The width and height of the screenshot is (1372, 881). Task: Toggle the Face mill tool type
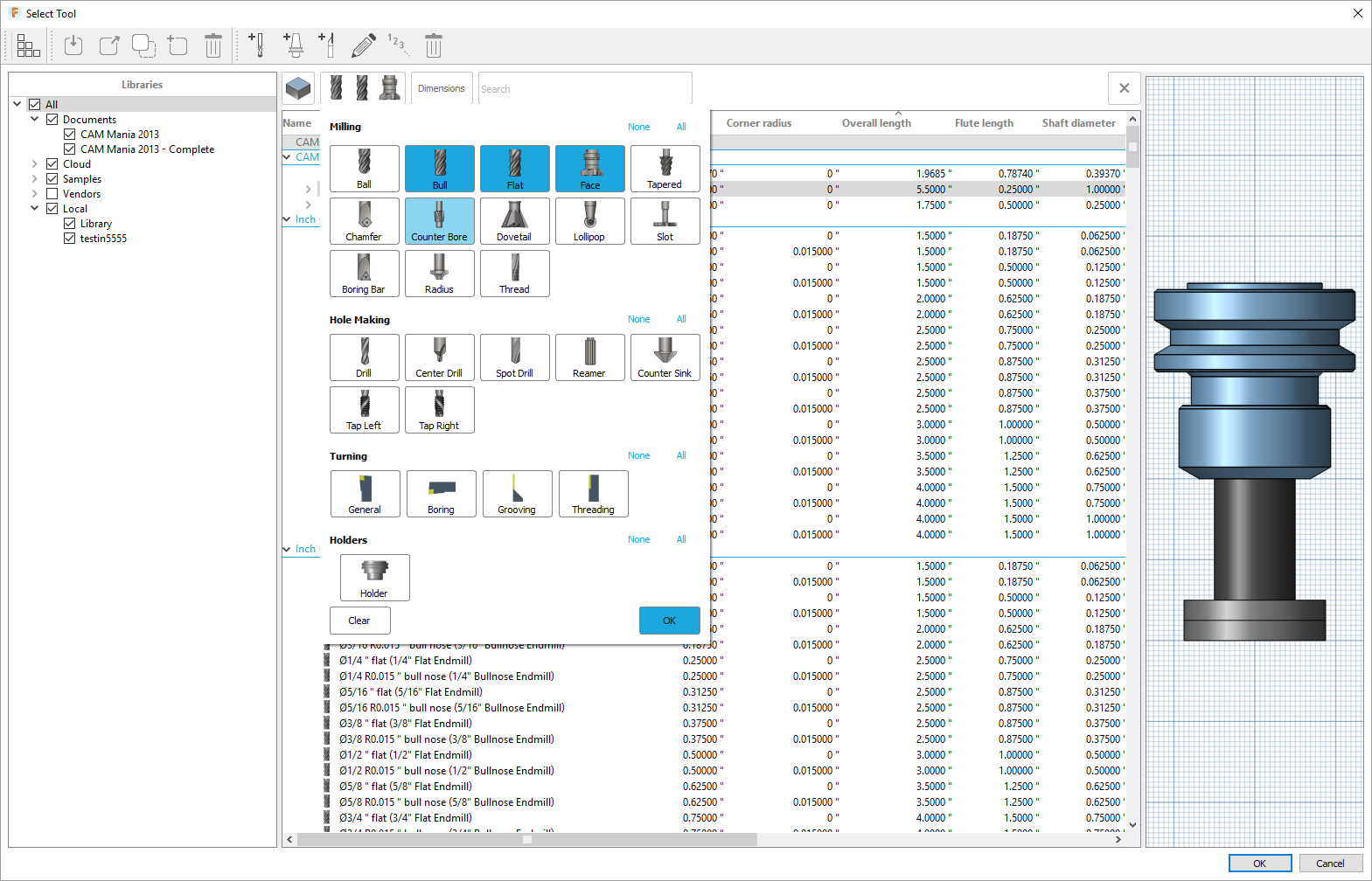pos(590,169)
